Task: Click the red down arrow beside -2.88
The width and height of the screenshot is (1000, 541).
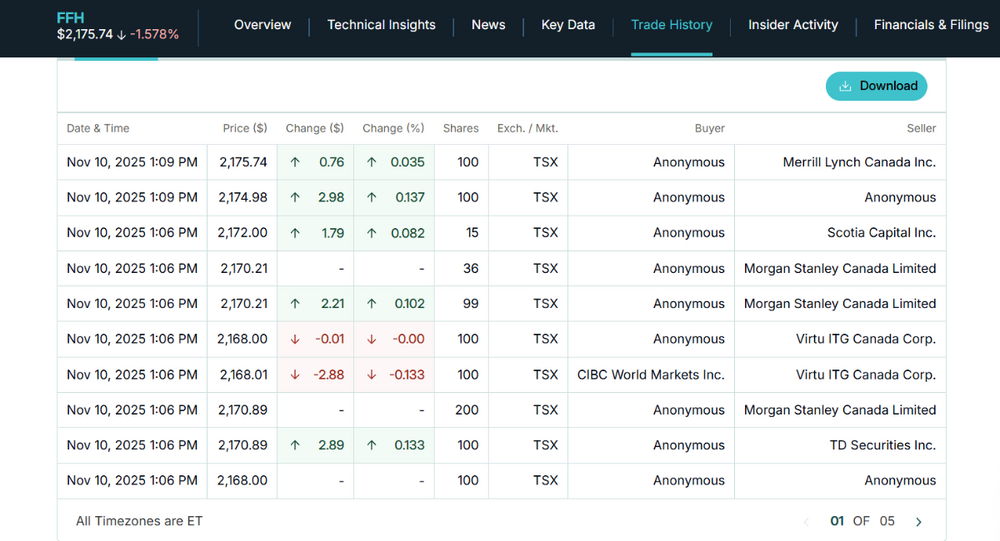Action: pos(295,374)
